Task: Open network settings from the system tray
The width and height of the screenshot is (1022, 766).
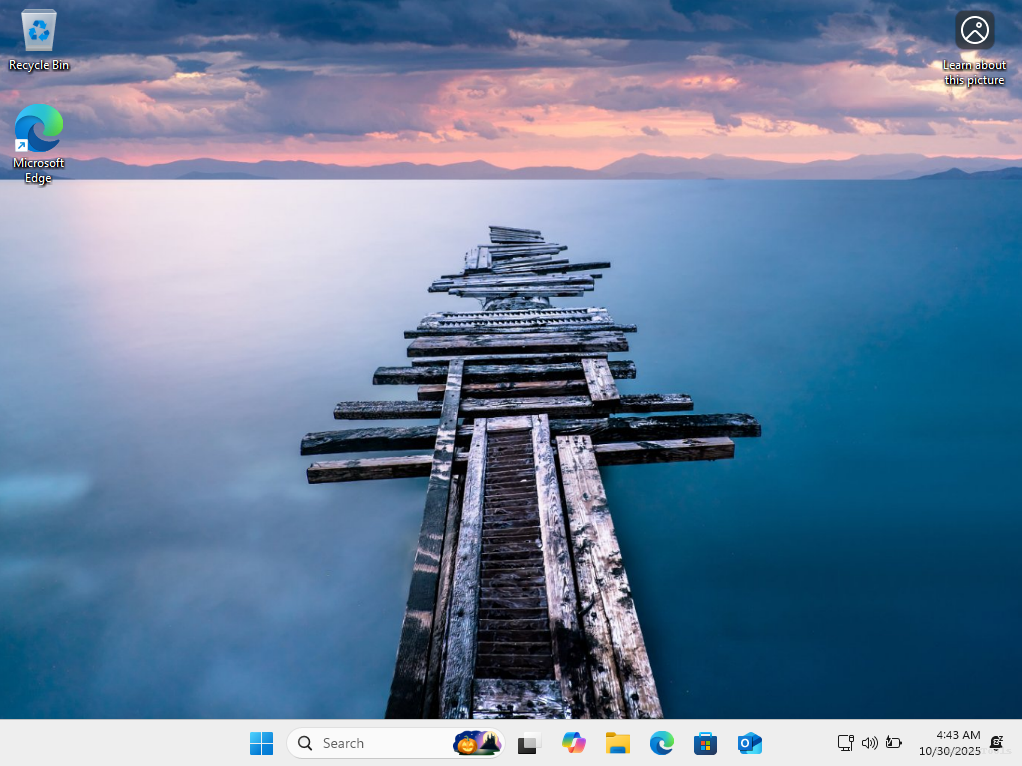Action: click(846, 743)
